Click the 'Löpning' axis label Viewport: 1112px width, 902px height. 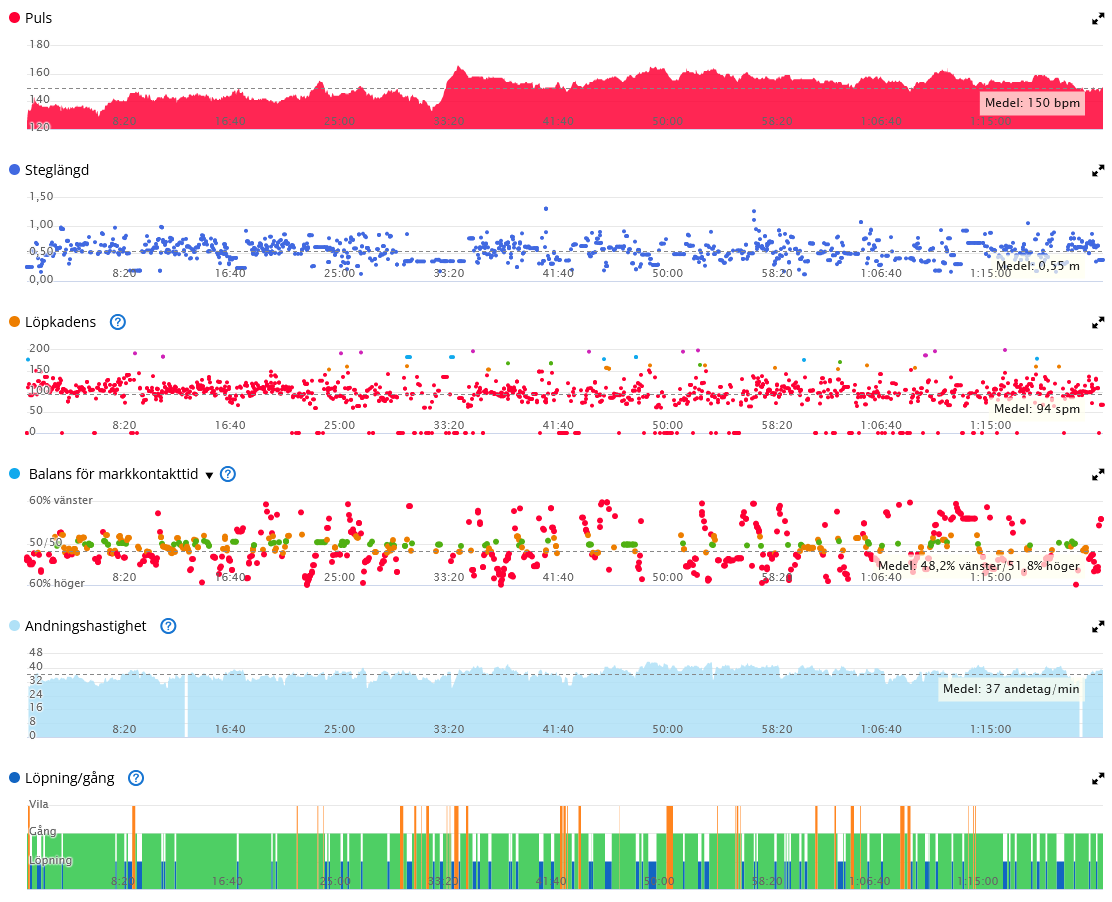pyautogui.click(x=50, y=860)
